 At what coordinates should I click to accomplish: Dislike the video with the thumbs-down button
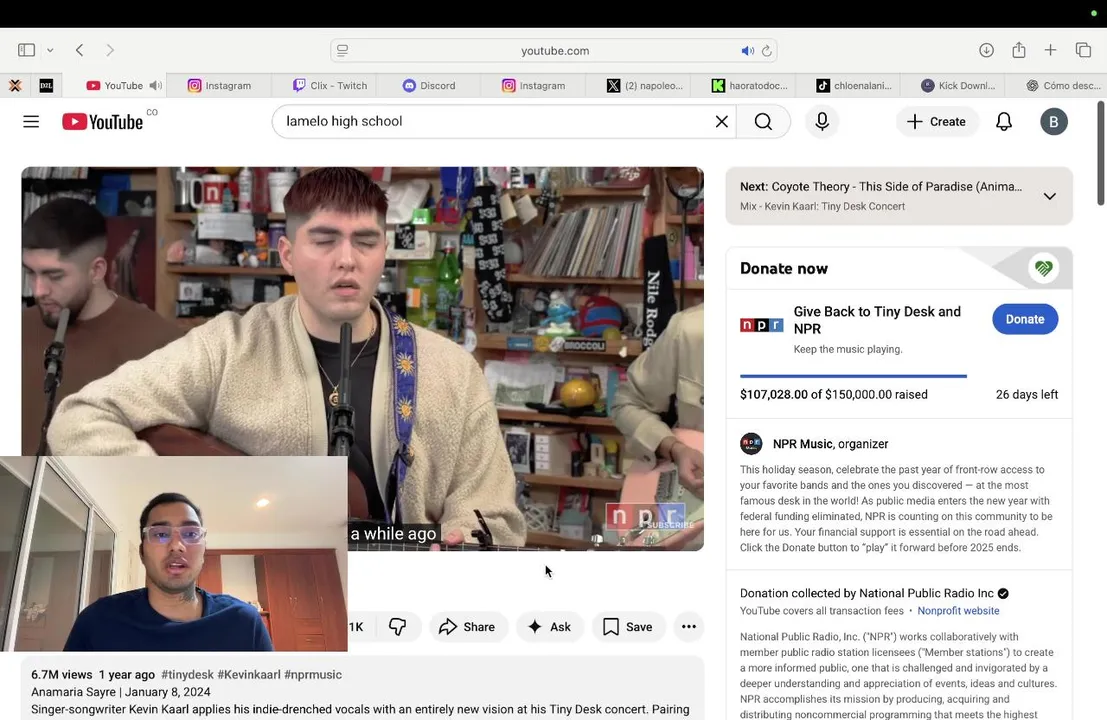397,627
